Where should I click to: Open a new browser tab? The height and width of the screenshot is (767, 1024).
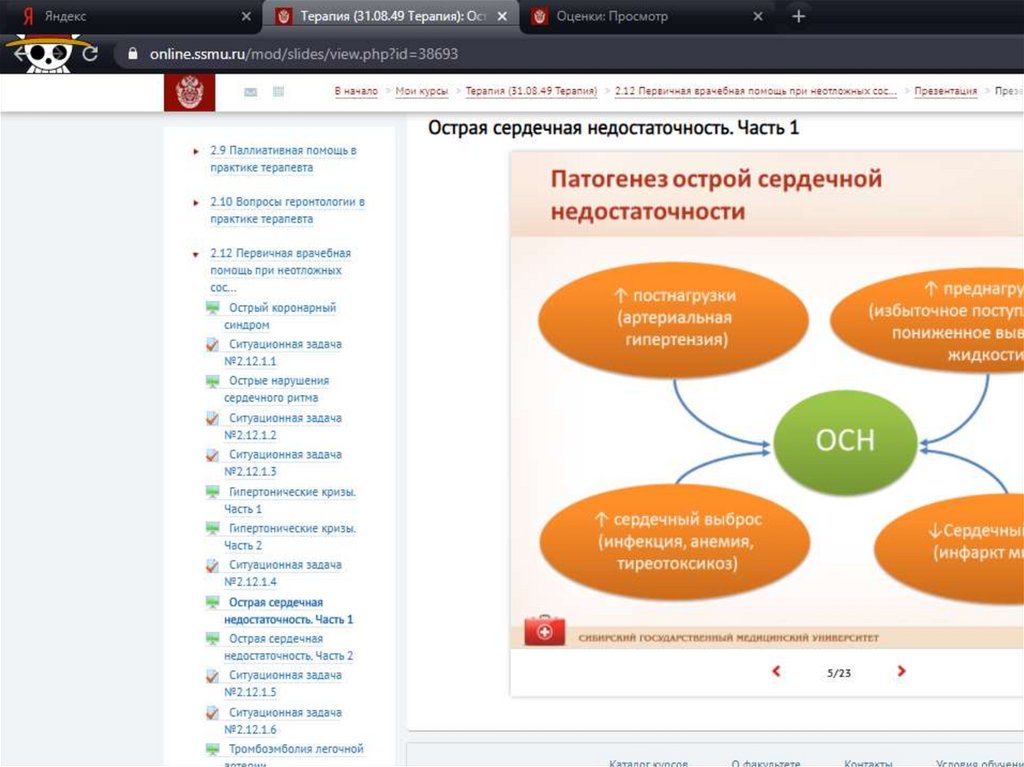click(798, 17)
